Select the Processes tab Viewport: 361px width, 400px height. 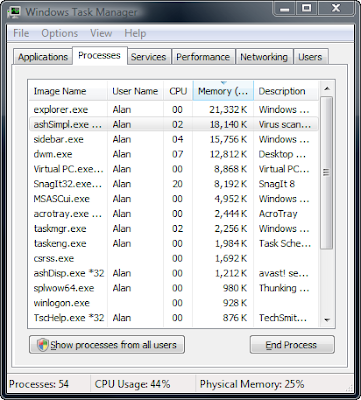[x=99, y=55]
